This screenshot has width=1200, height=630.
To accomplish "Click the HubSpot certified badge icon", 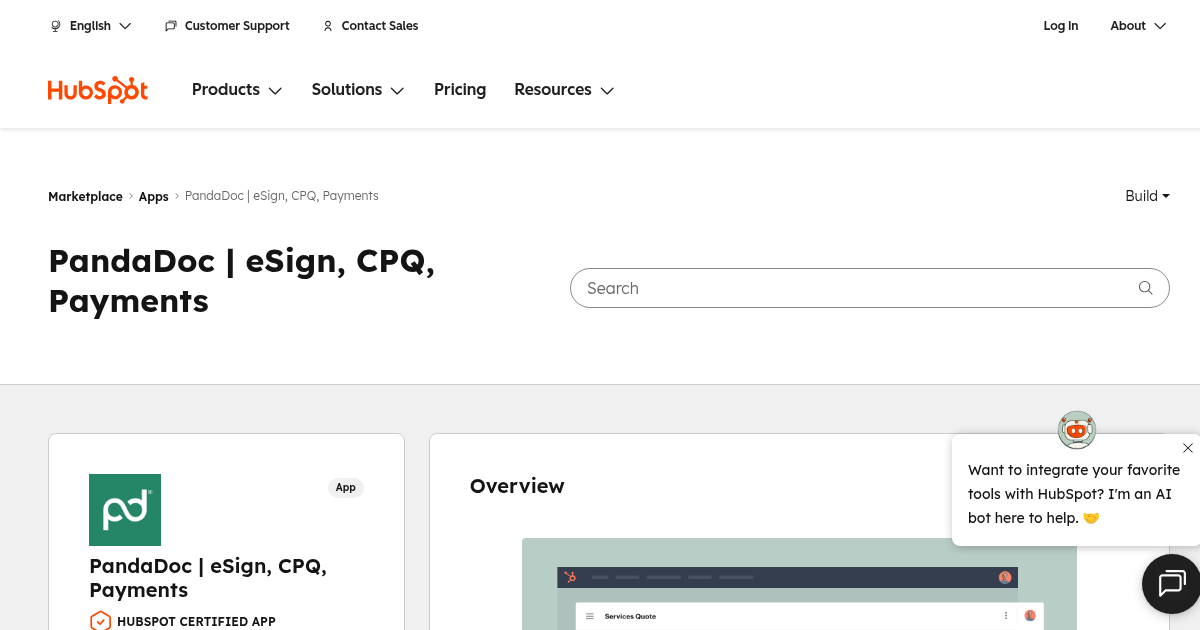I will pyautogui.click(x=100, y=621).
